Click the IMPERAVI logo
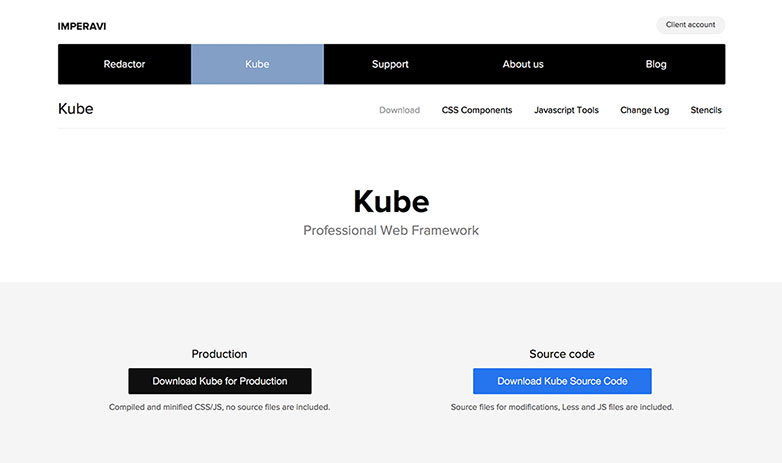Image resolution: width=782 pixels, height=463 pixels. coord(82,26)
